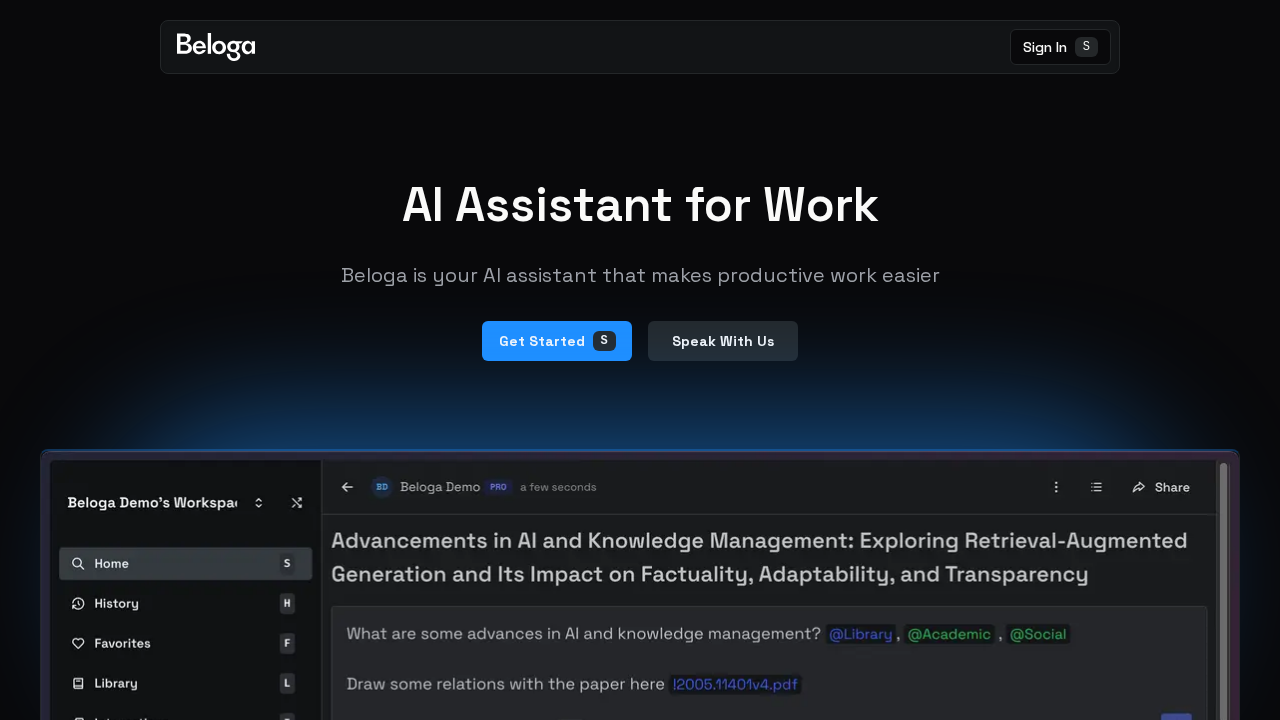Click the BD avatar badge
This screenshot has width=1280, height=720.
[381, 487]
